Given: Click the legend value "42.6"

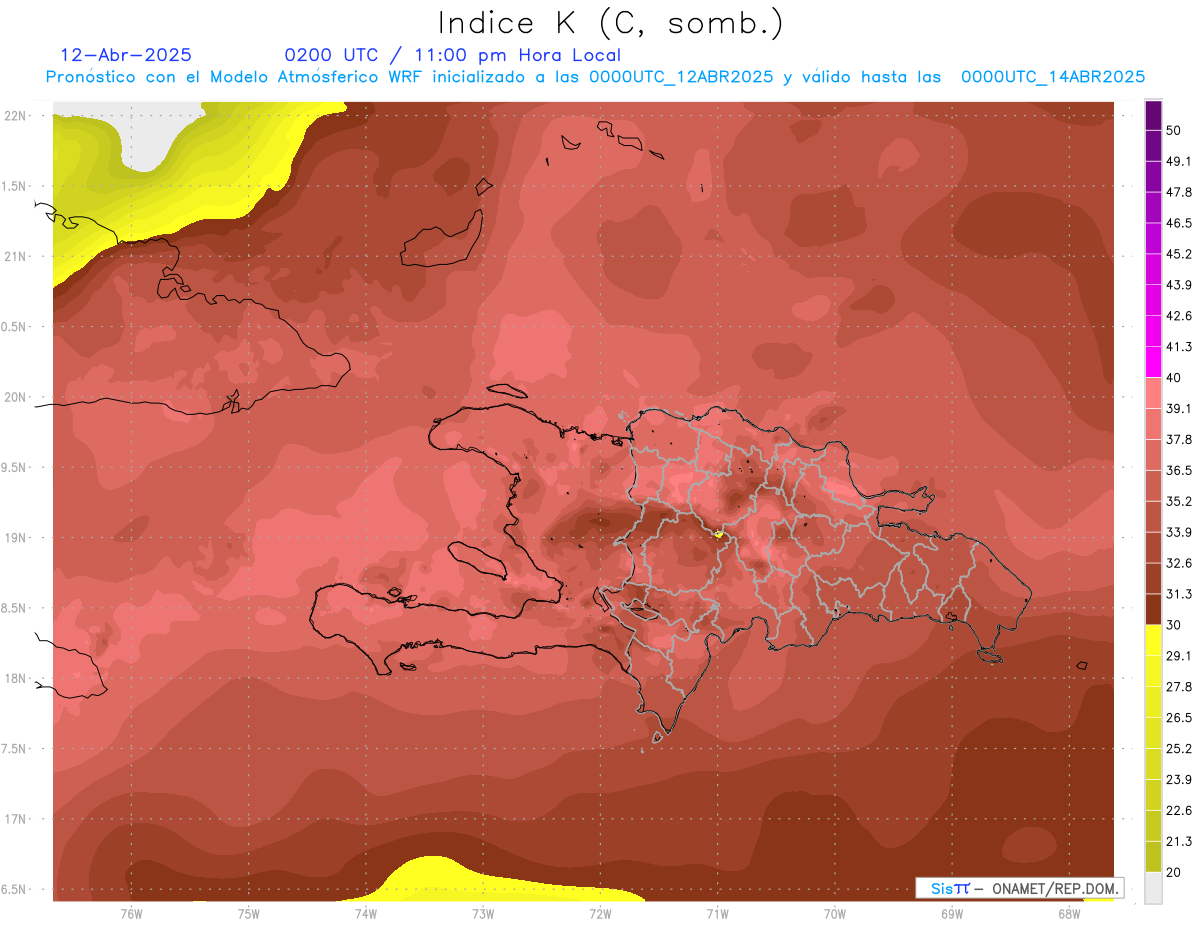Looking at the screenshot, I should [x=1179, y=316].
